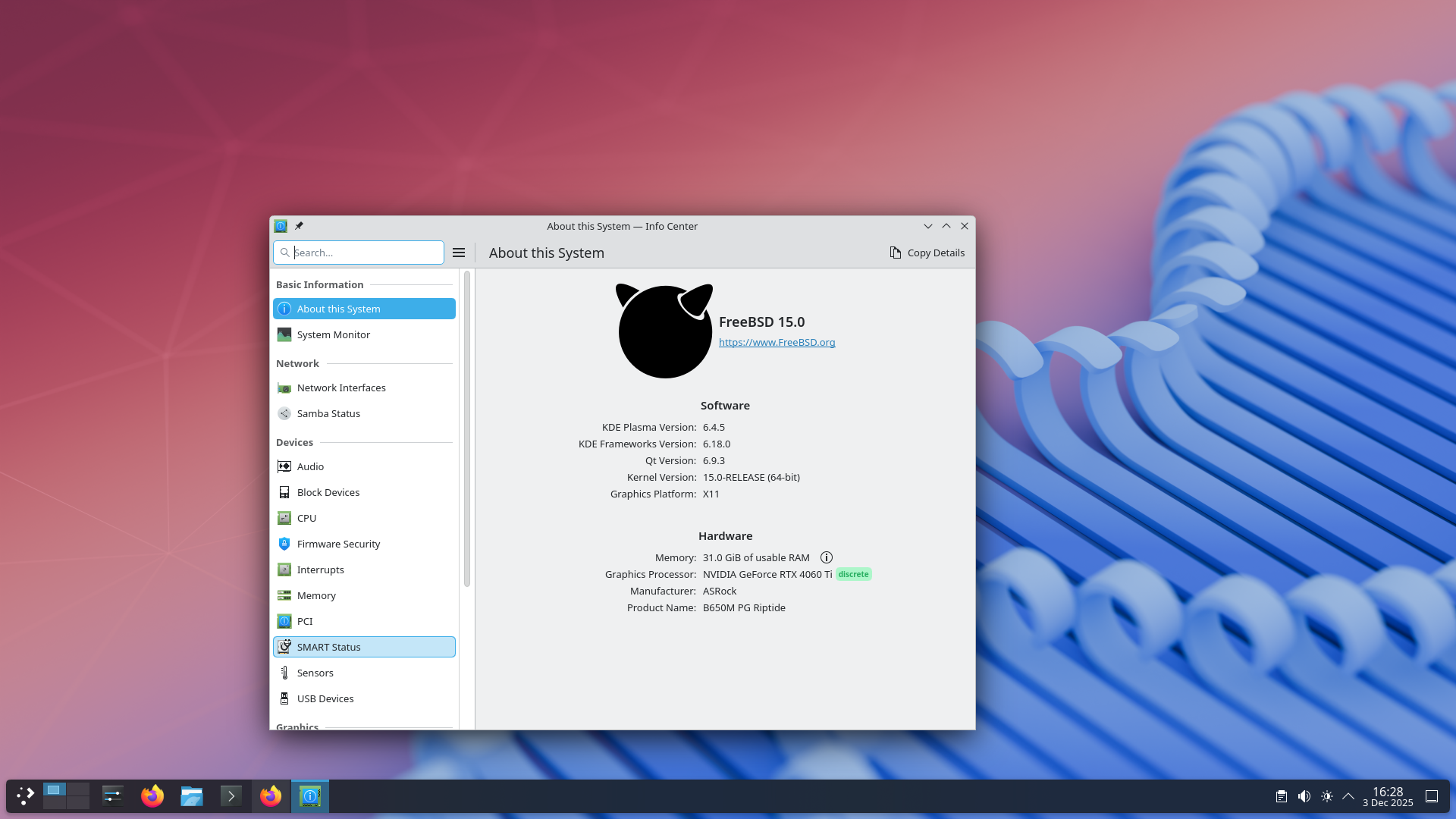Expand hidden system tray icons arrow
This screenshot has height=819, width=1456.
pos(1348,796)
